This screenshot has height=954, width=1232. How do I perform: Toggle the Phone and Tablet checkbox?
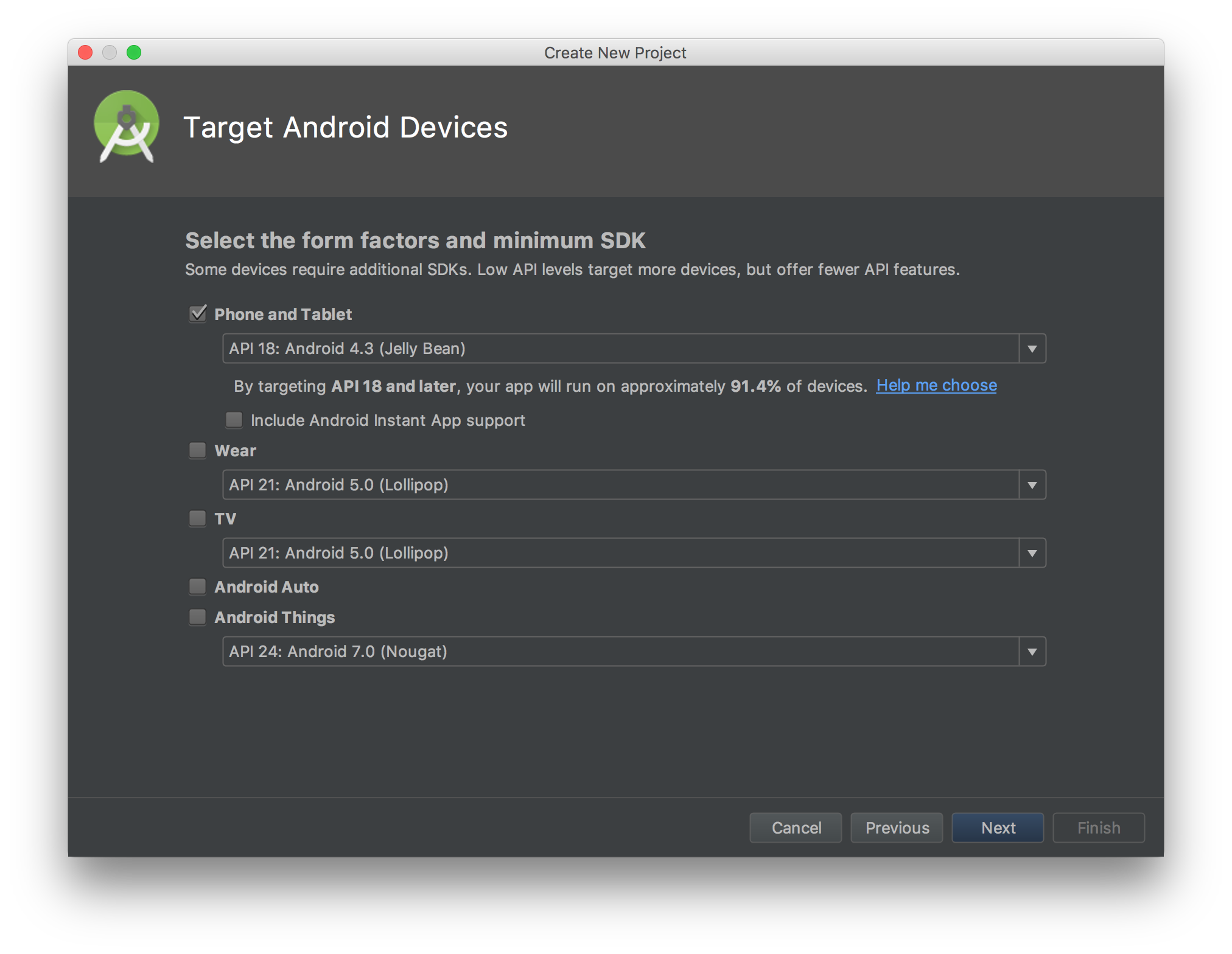pos(198,313)
